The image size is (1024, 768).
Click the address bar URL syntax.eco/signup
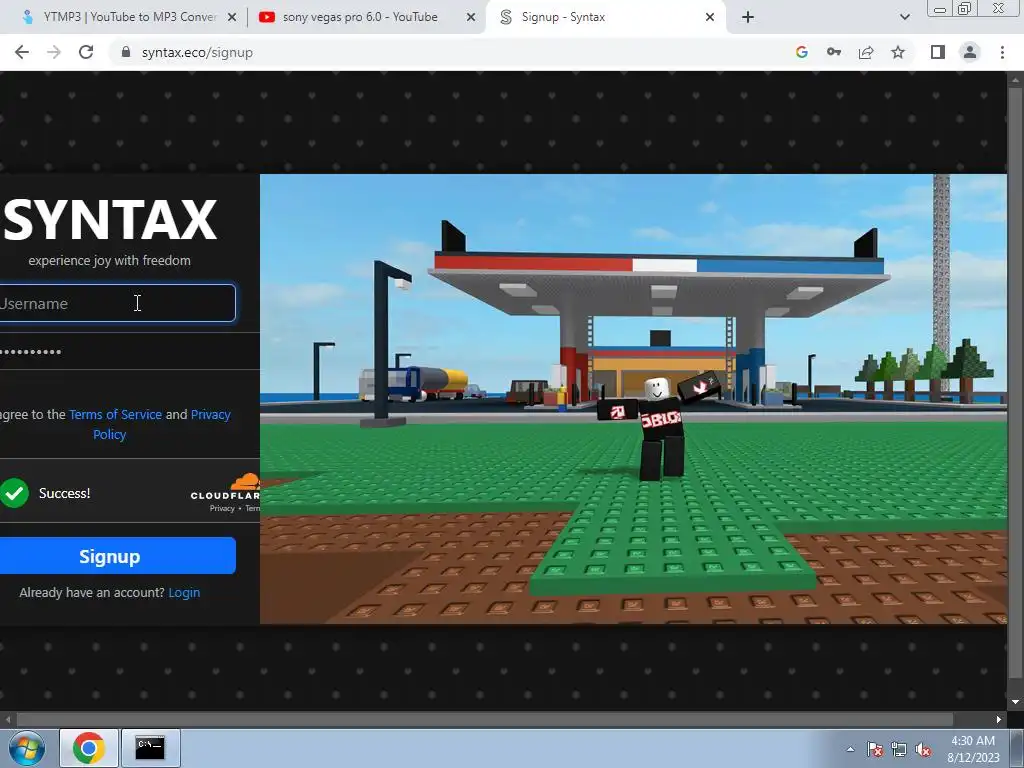197,52
